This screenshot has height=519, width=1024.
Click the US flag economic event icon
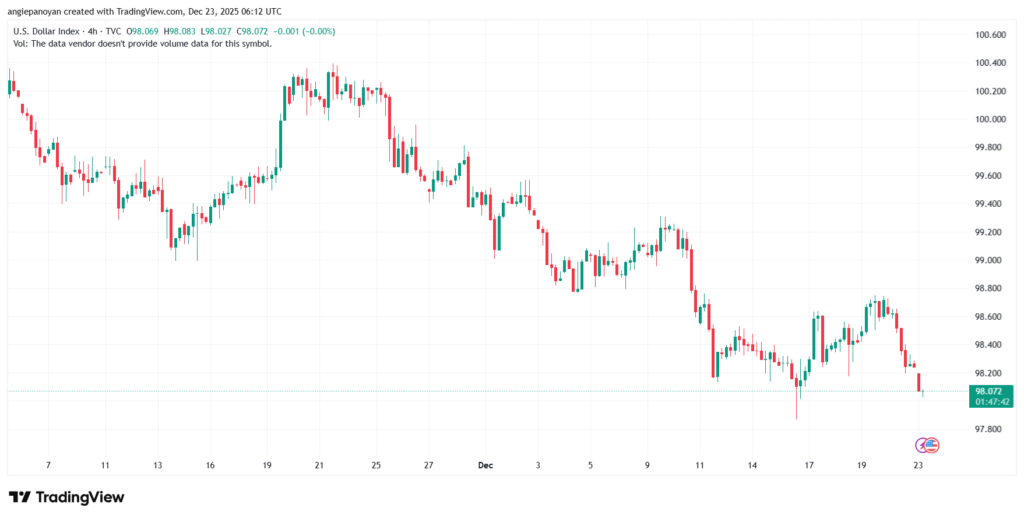pos(933,445)
